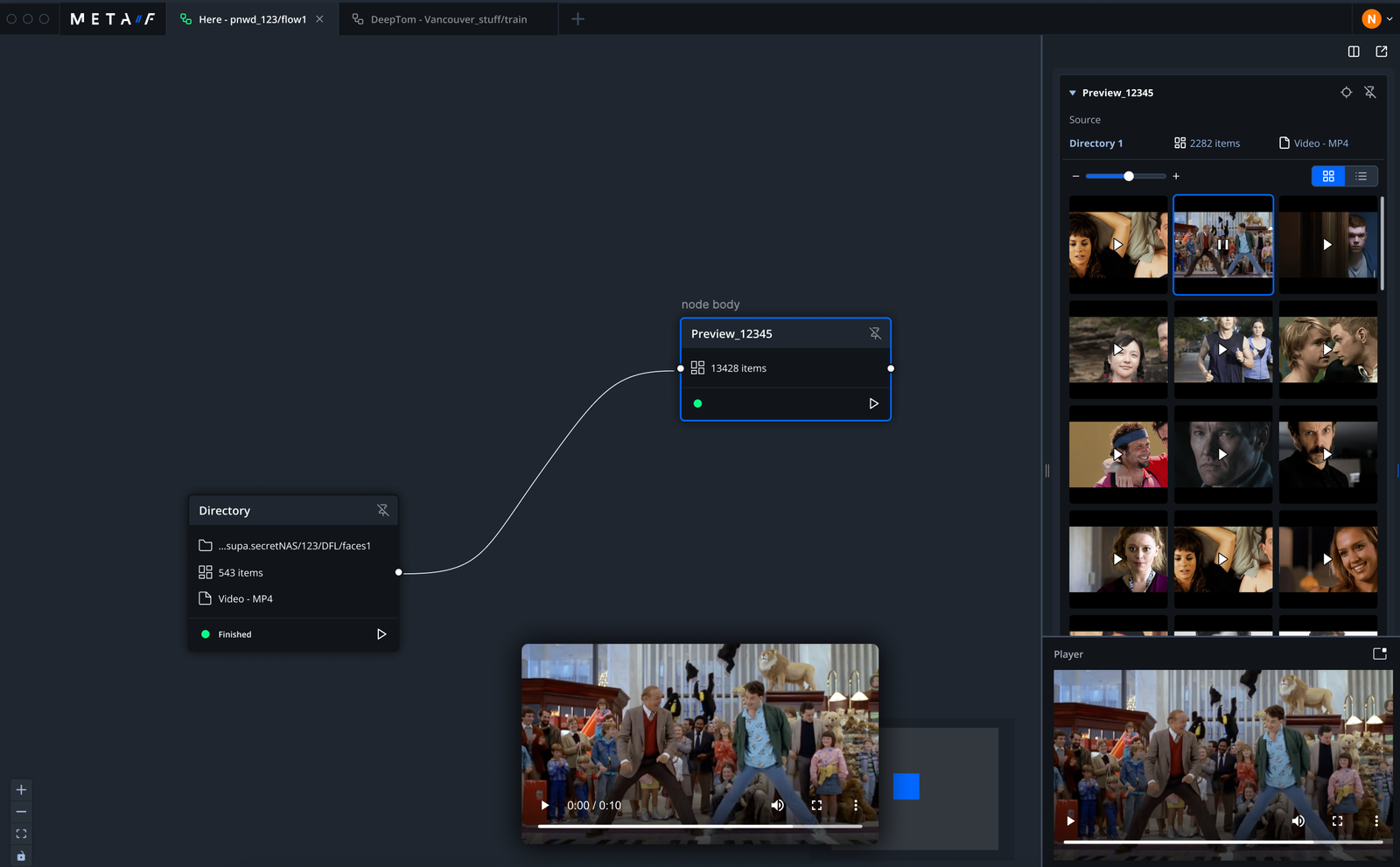Screen dimensions: 1400x867
Task: Adjust the thumbnail size slider handle
Action: (1129, 176)
